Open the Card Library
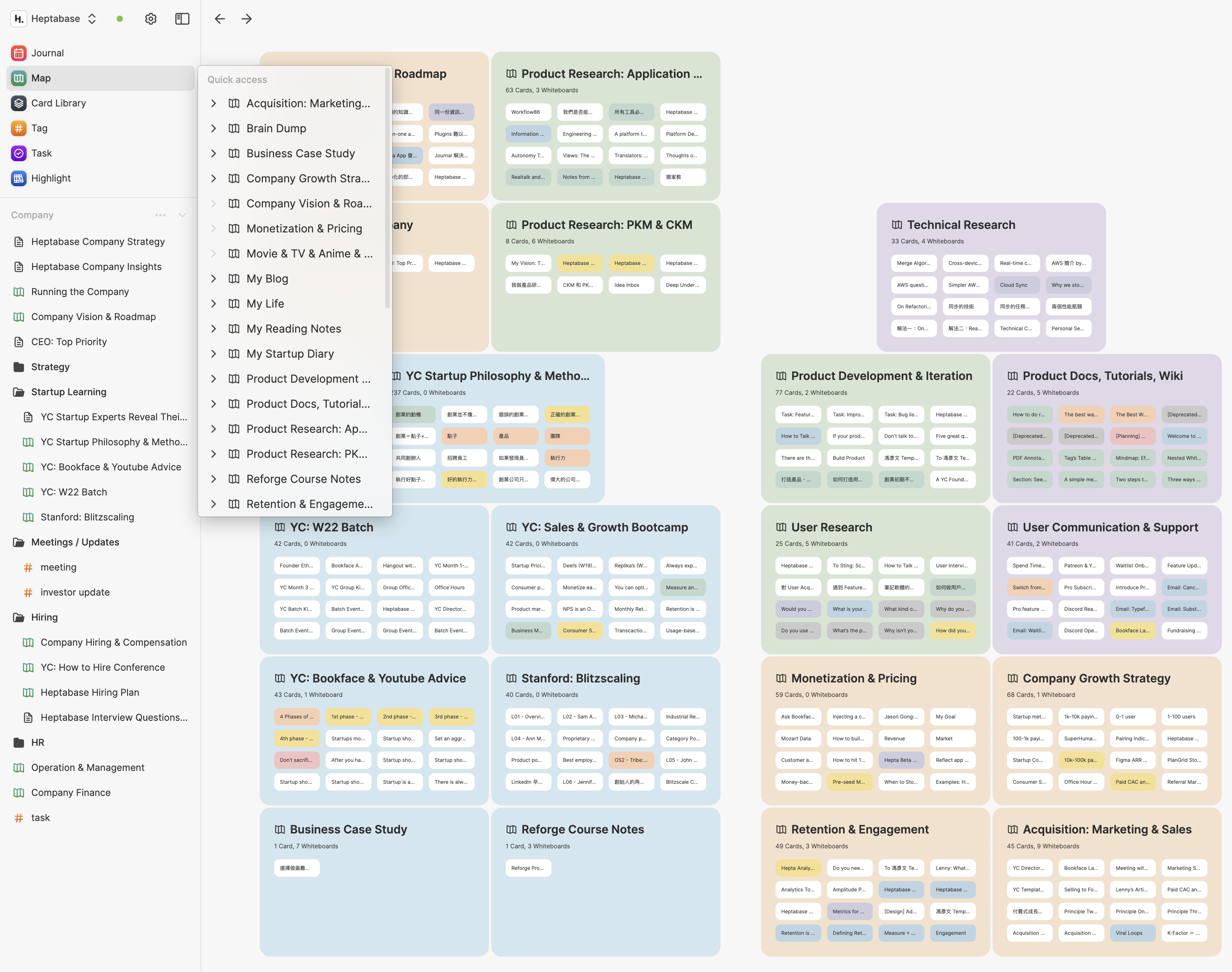The height and width of the screenshot is (972, 1232). (x=100, y=103)
